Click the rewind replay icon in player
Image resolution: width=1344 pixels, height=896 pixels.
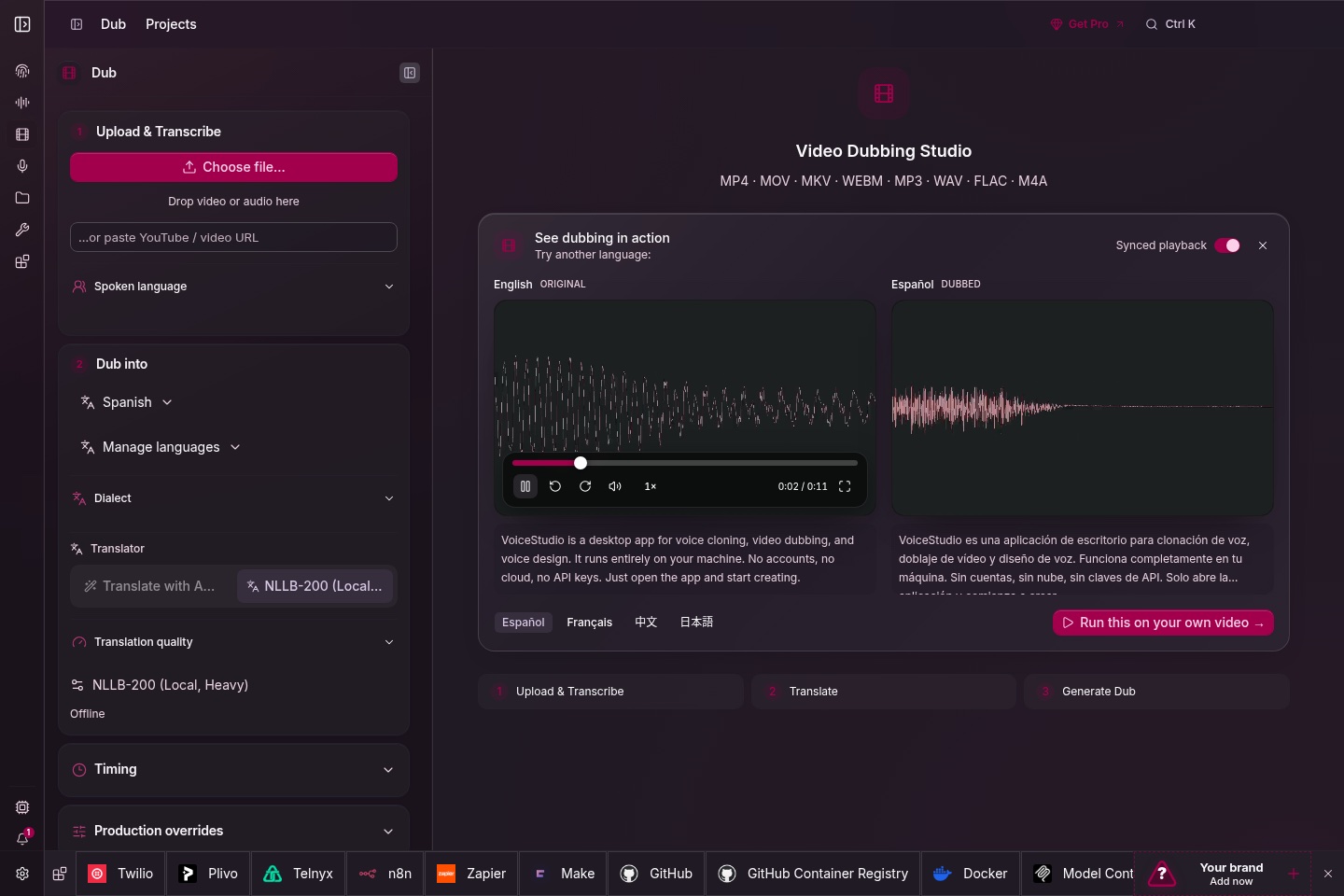click(555, 486)
